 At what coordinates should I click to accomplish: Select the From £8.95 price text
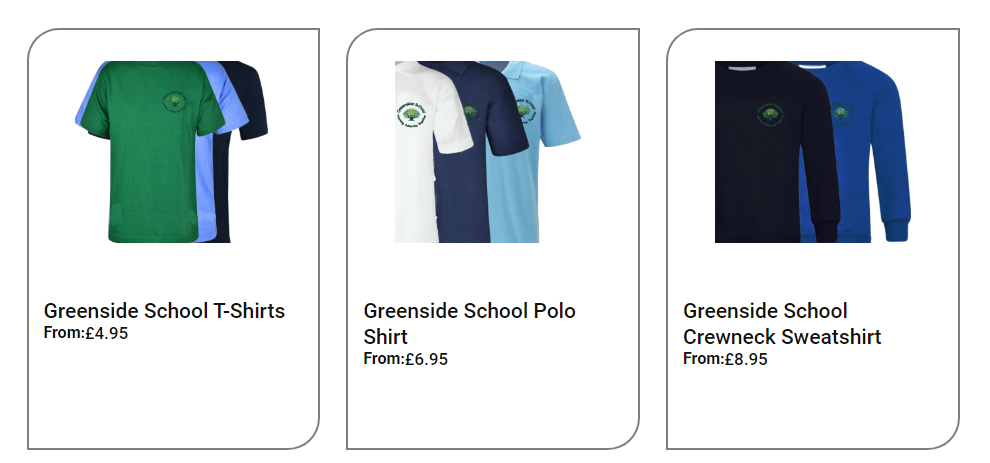tap(725, 359)
